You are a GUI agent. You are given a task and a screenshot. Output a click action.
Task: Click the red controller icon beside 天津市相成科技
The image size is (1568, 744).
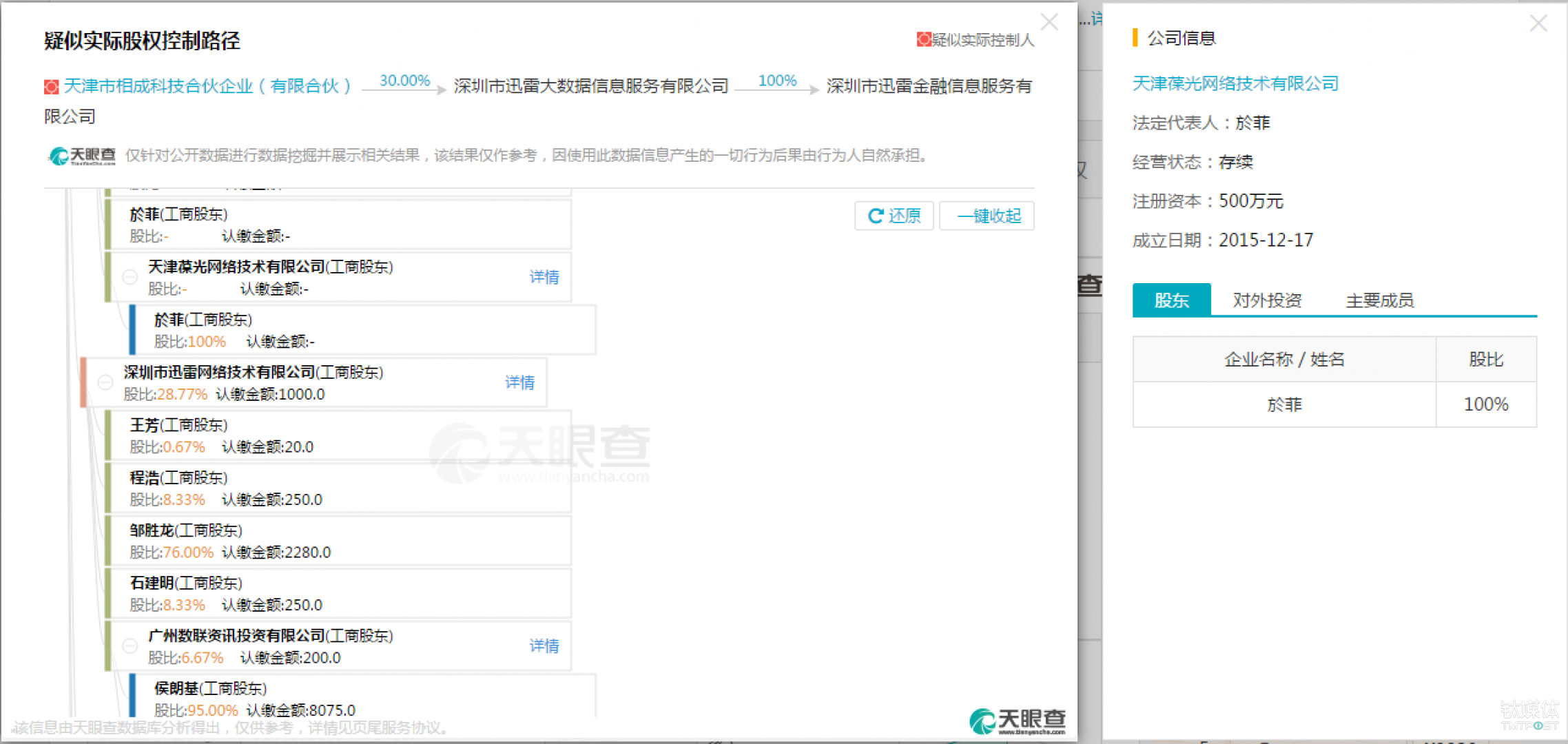pos(51,87)
